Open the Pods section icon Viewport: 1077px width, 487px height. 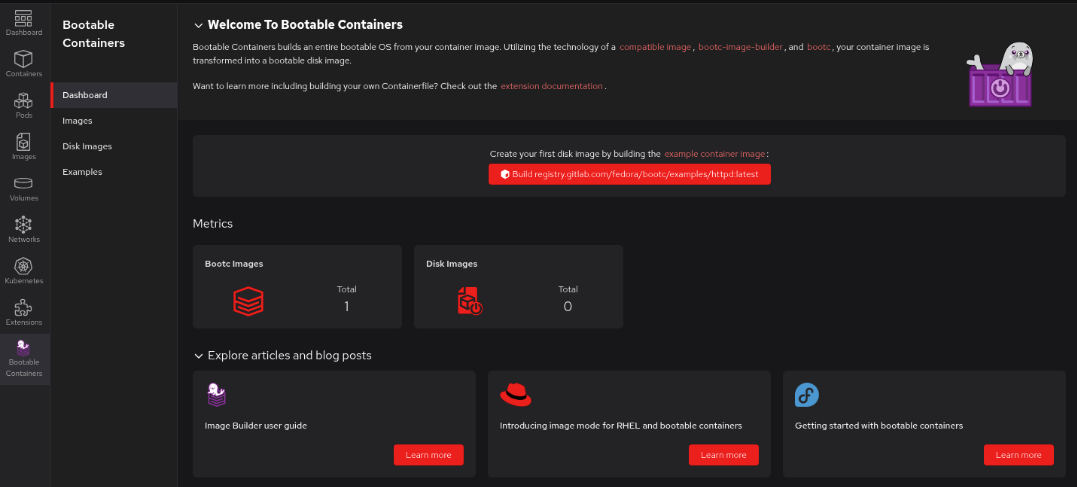23,101
